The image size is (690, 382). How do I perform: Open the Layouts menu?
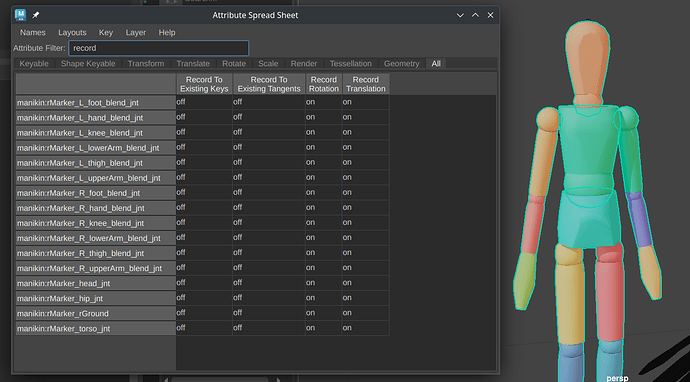[x=72, y=33]
